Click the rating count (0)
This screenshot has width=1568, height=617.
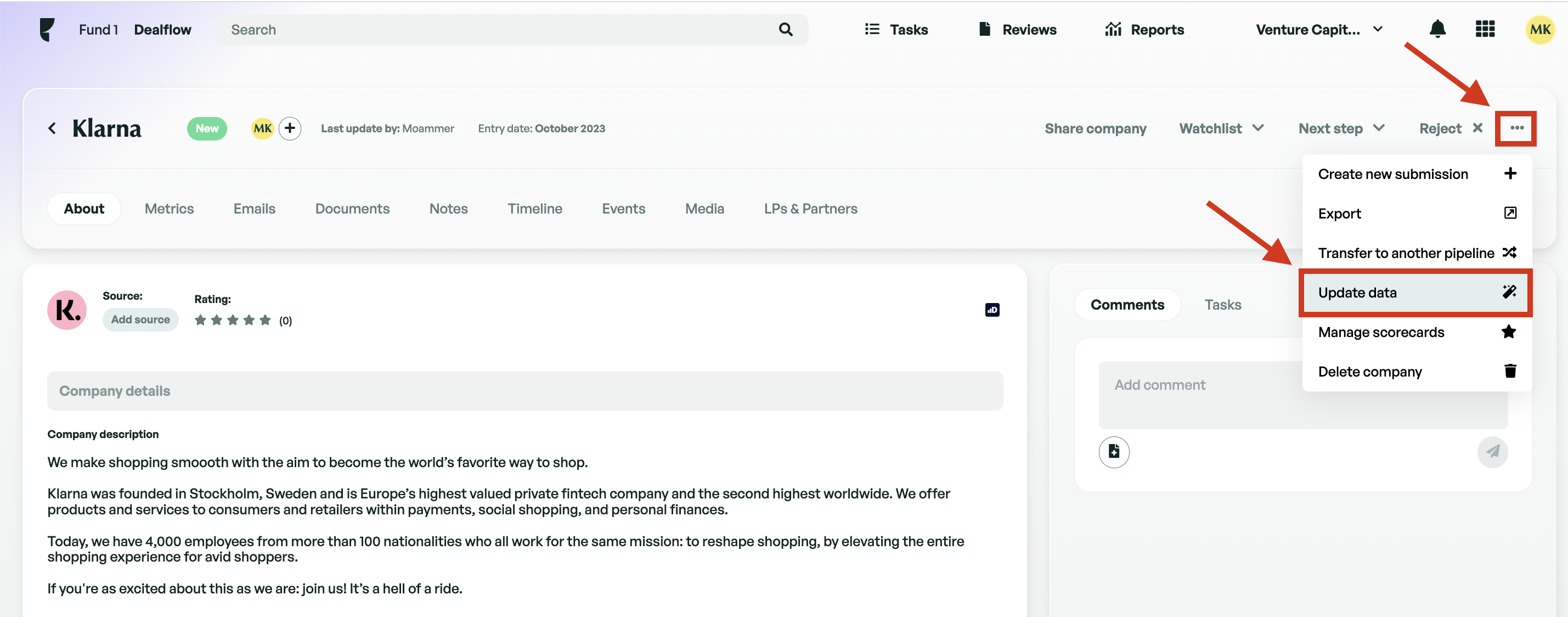285,321
